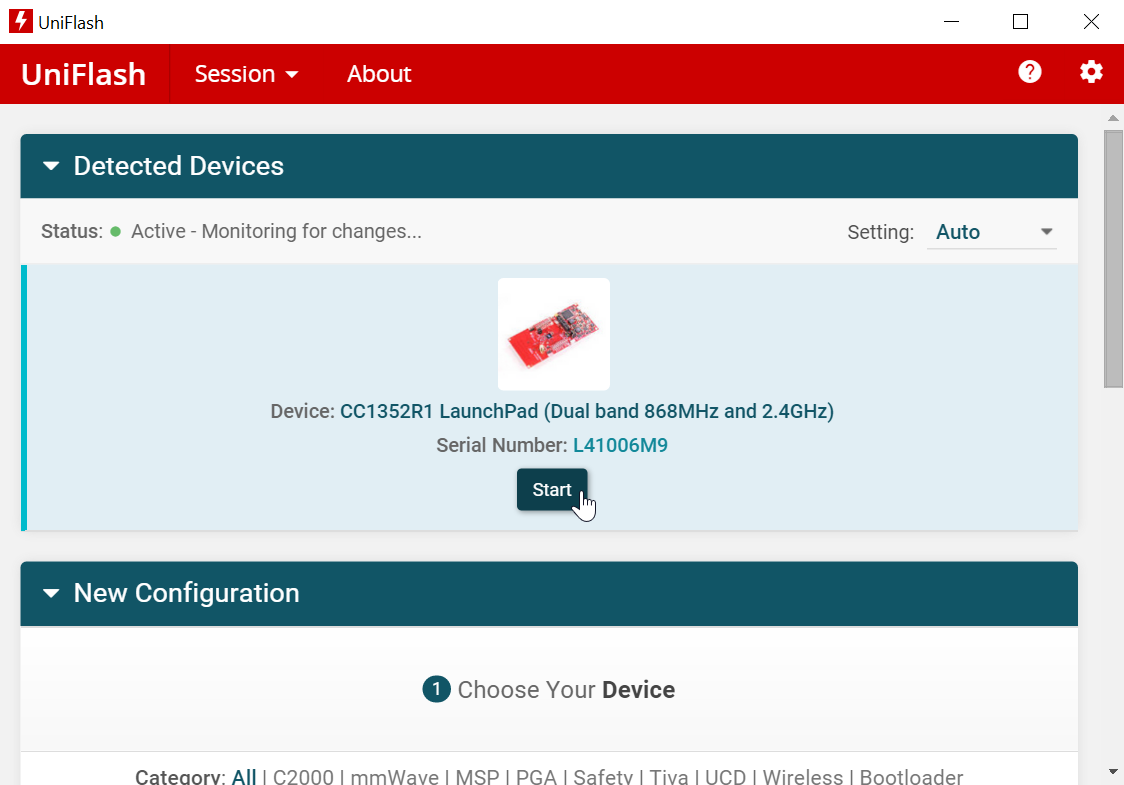Open settings via the gear icon
1124x785 pixels.
pyautogui.click(x=1091, y=72)
